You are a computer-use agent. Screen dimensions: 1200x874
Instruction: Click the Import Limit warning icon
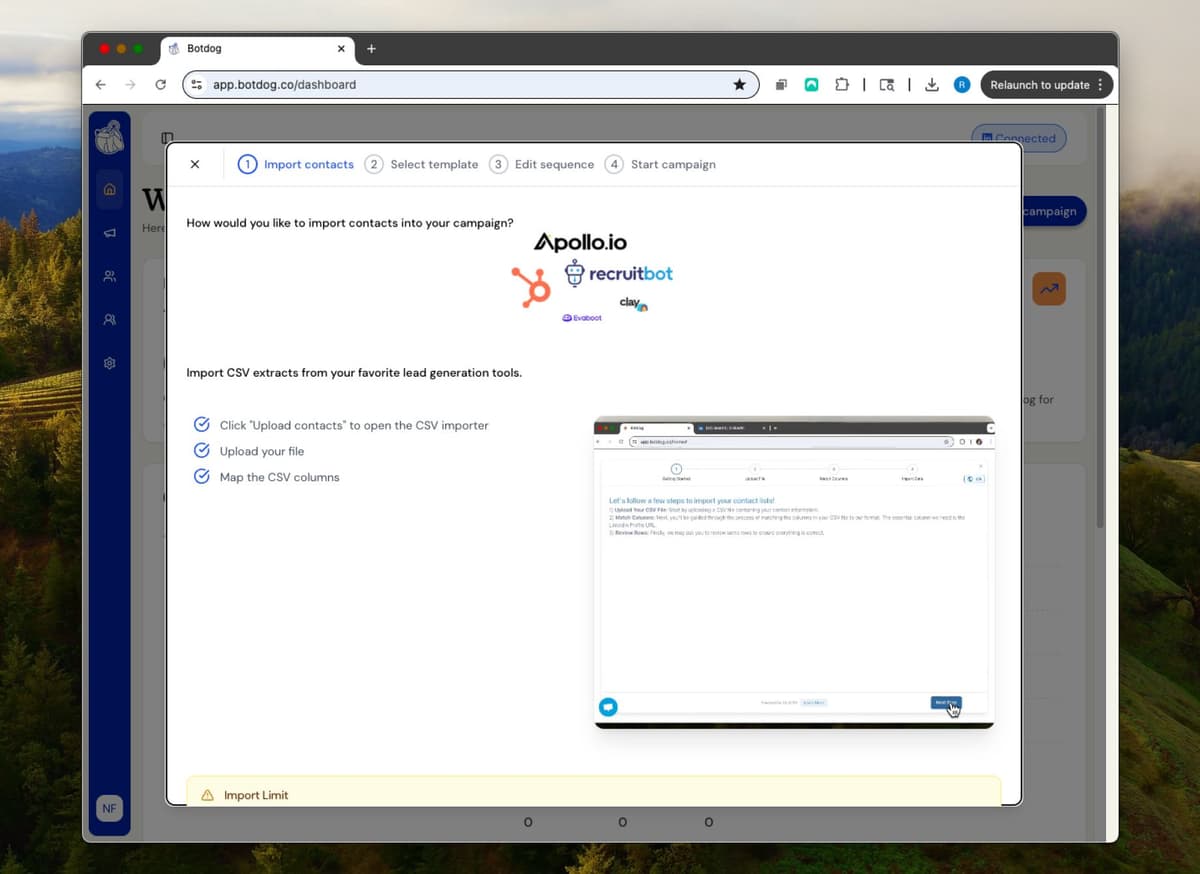(208, 795)
